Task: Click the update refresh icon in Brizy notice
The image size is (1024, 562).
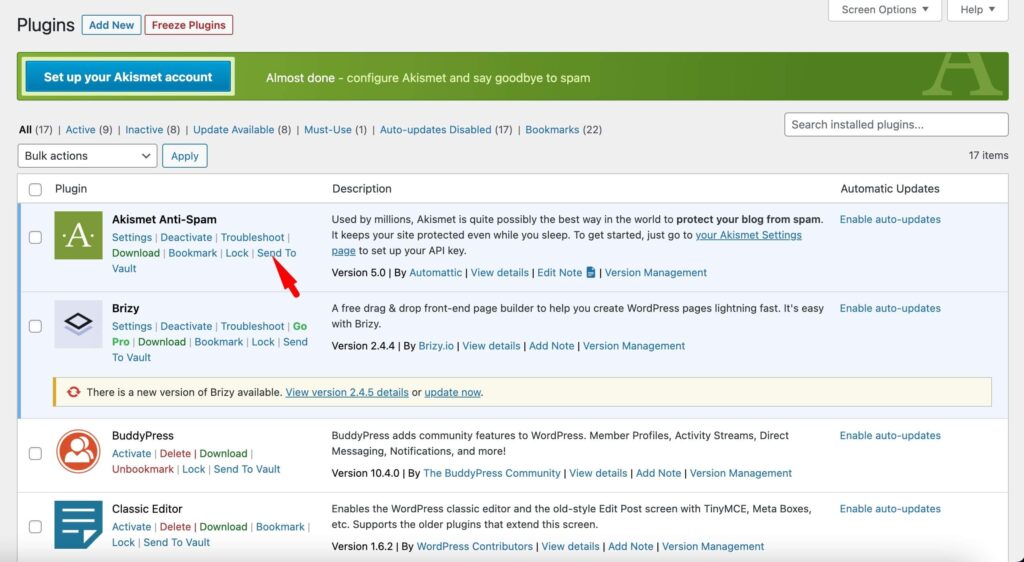Action: pyautogui.click(x=73, y=392)
